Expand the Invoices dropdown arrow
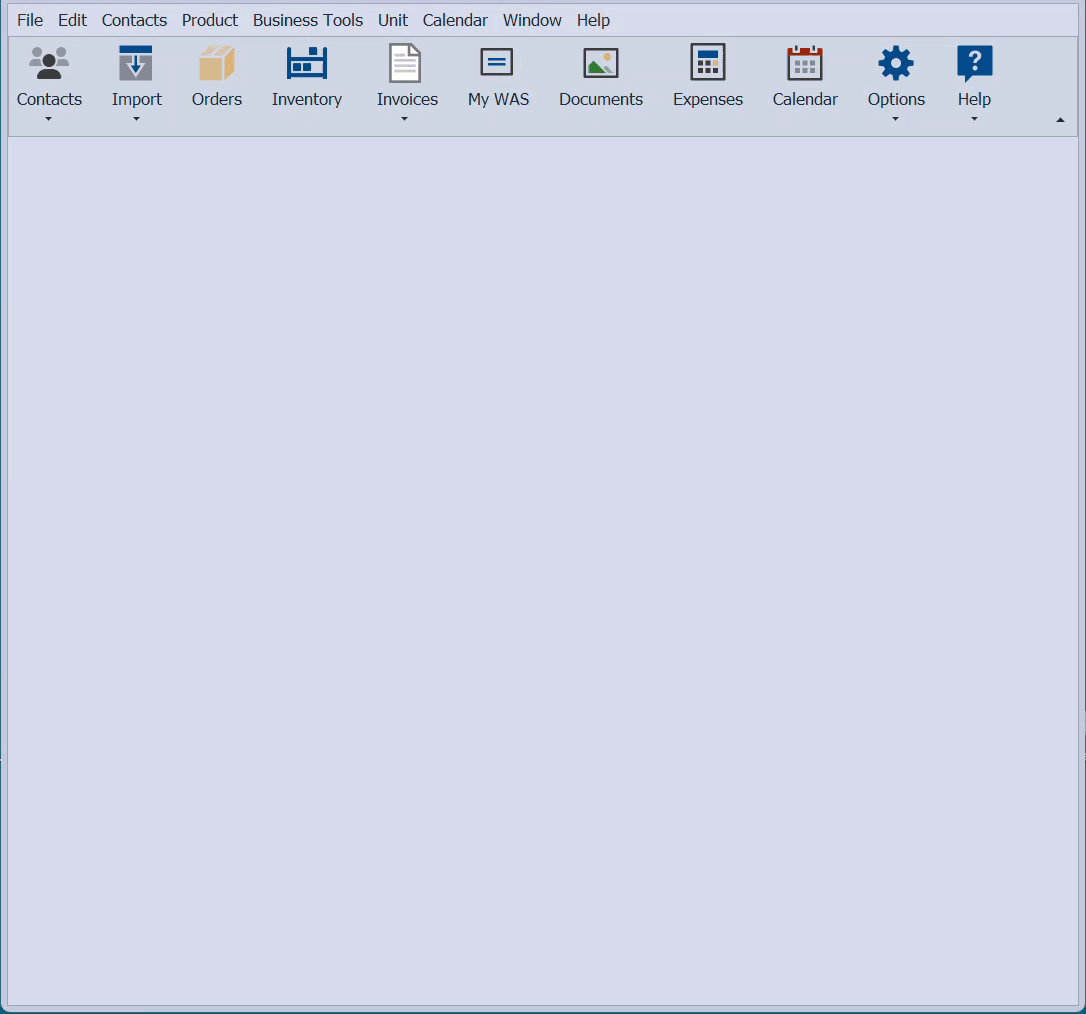This screenshot has width=1086, height=1014. tap(404, 119)
